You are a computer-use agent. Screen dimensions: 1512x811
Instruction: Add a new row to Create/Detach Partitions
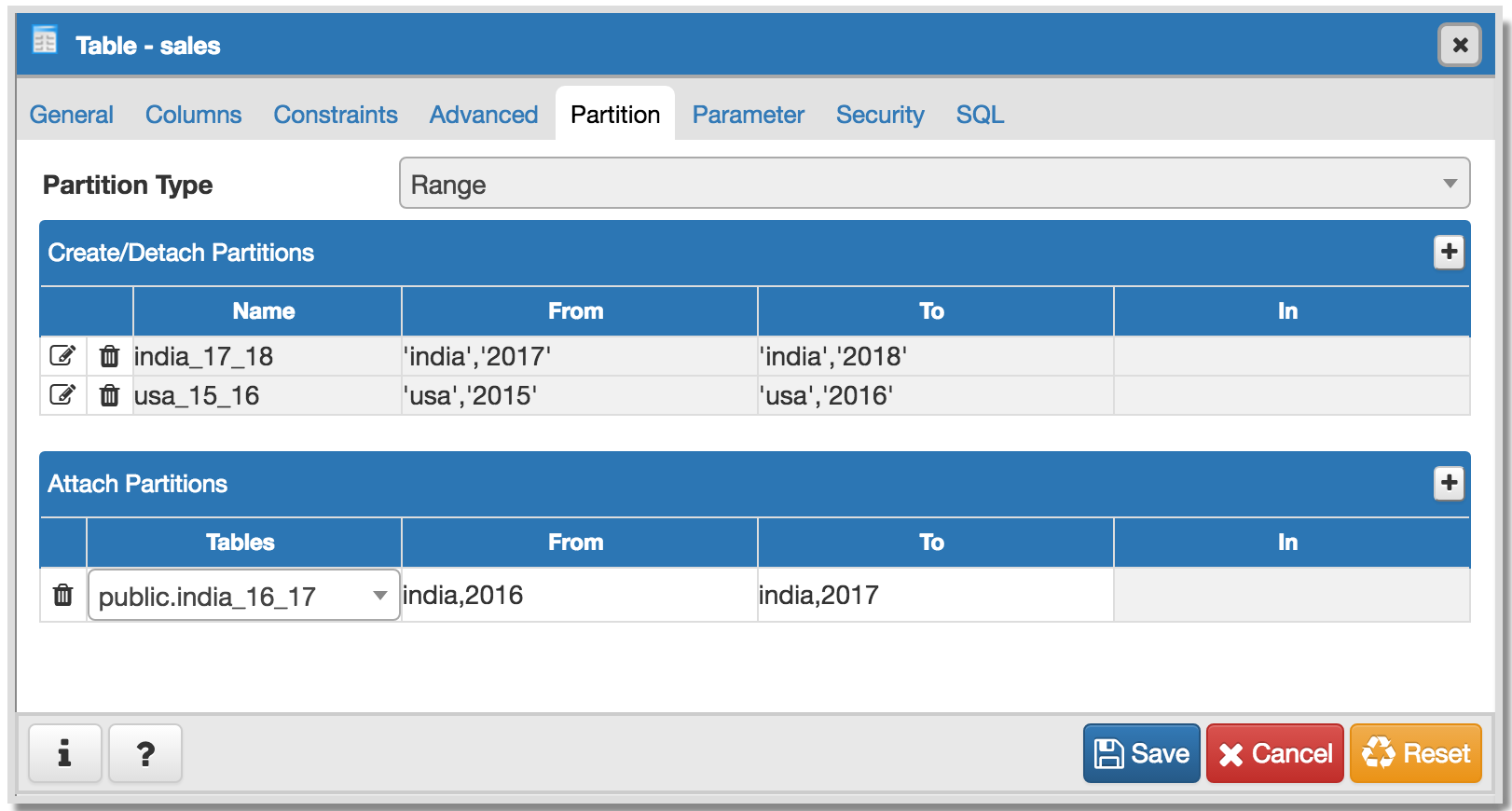[x=1449, y=252]
